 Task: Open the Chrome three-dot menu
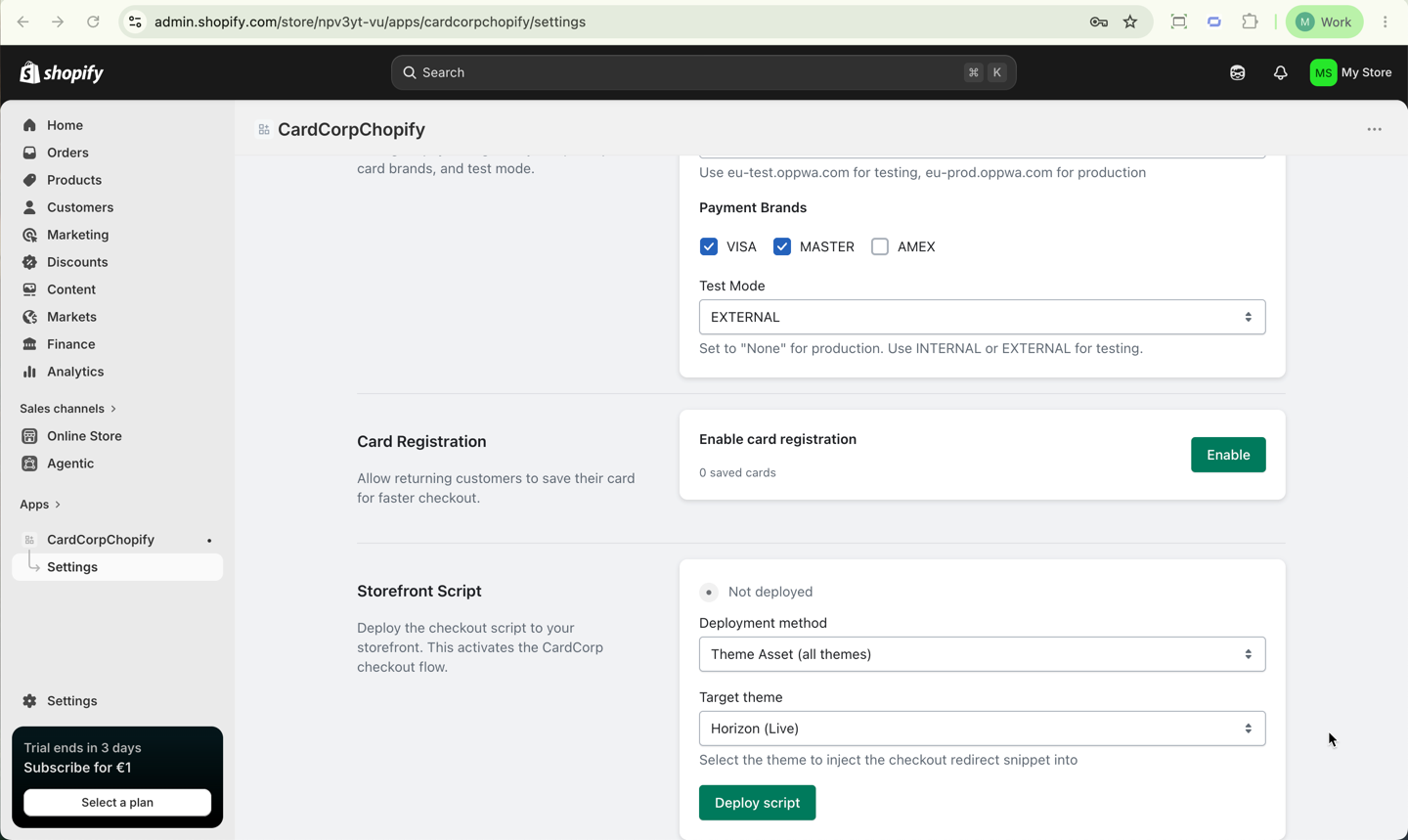(x=1386, y=22)
